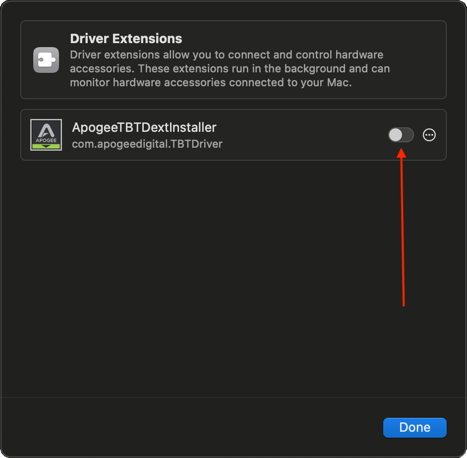Click the letter A in Apogee logo
Image resolution: width=467 pixels, height=458 pixels.
pyautogui.click(x=46, y=130)
